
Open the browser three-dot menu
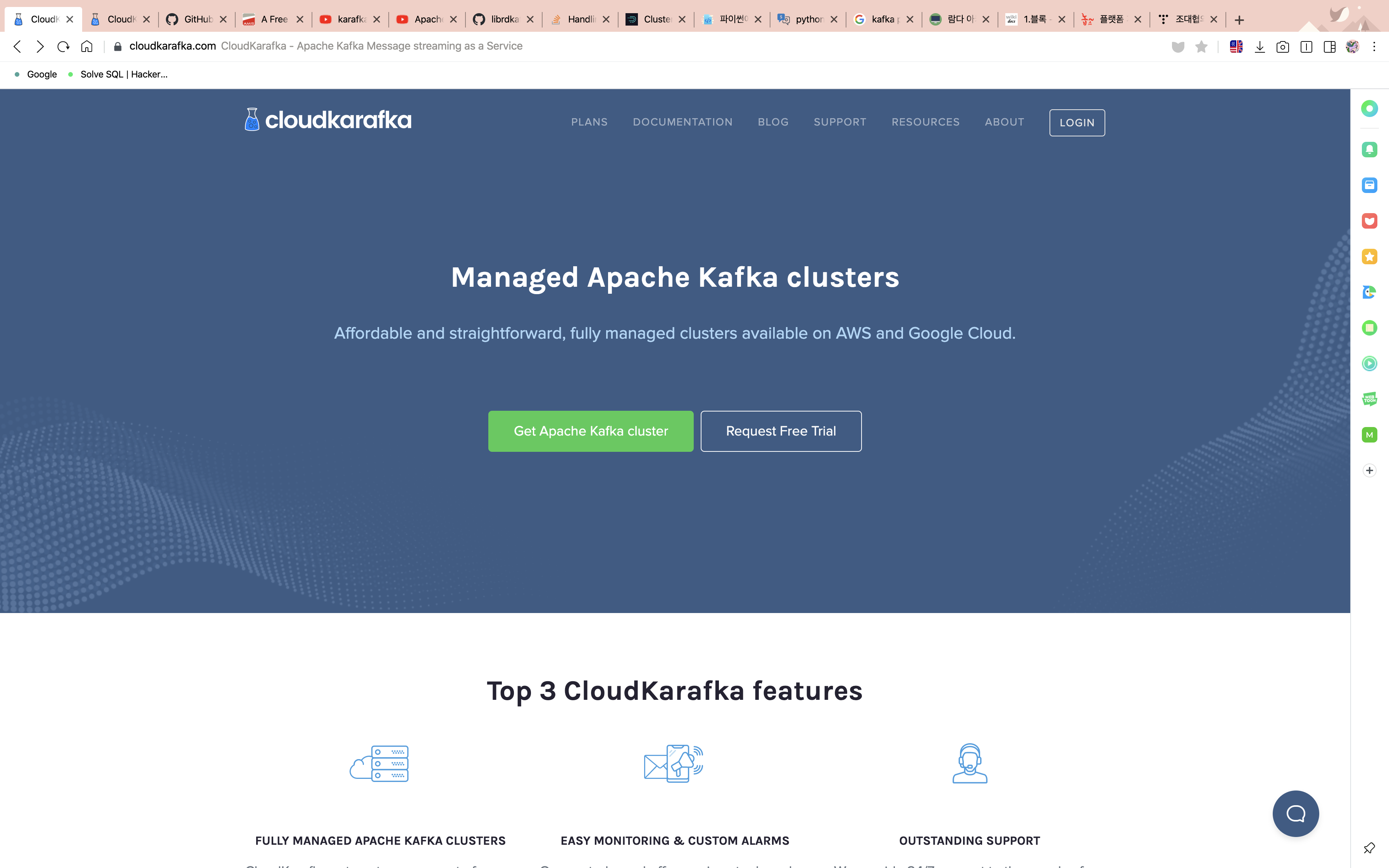click(x=1374, y=46)
